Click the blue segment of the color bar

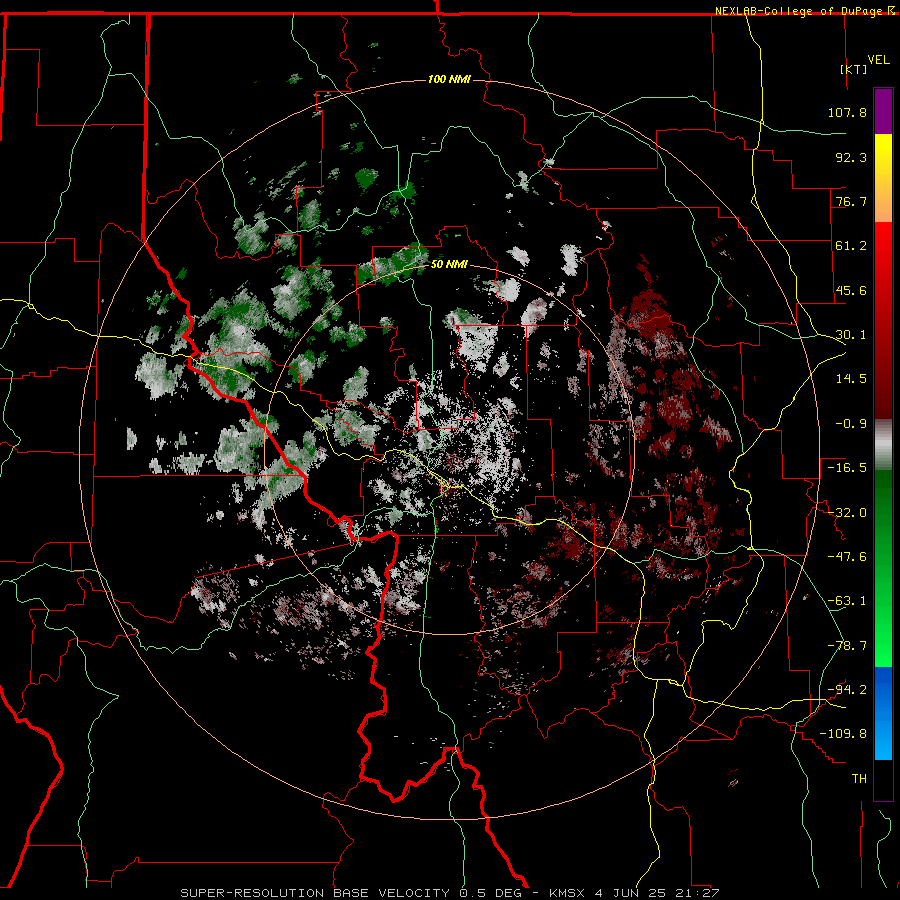[883, 713]
